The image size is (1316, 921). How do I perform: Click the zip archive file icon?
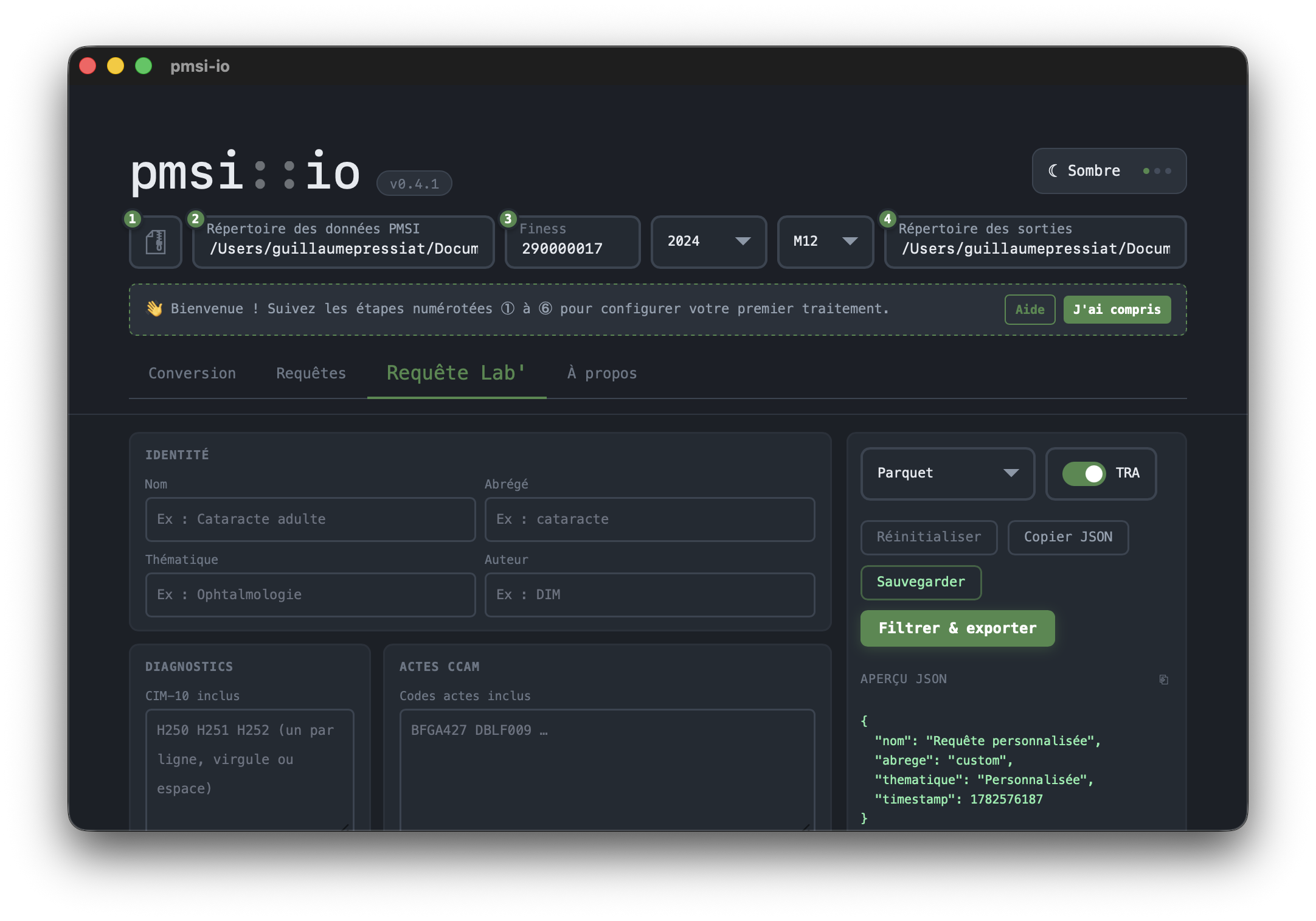coord(156,242)
